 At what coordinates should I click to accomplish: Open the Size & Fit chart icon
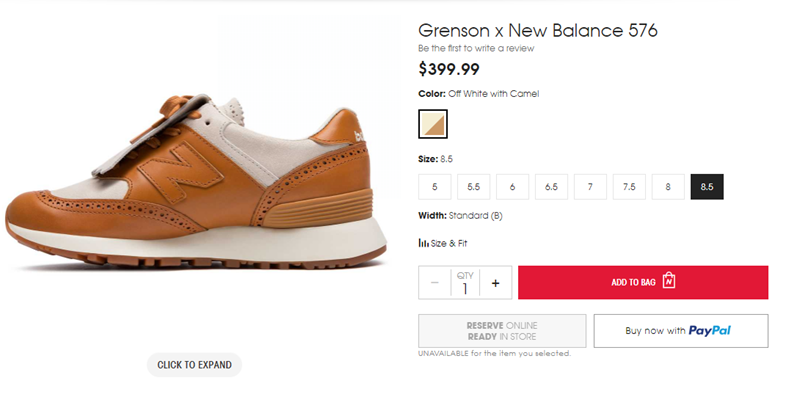click(423, 243)
